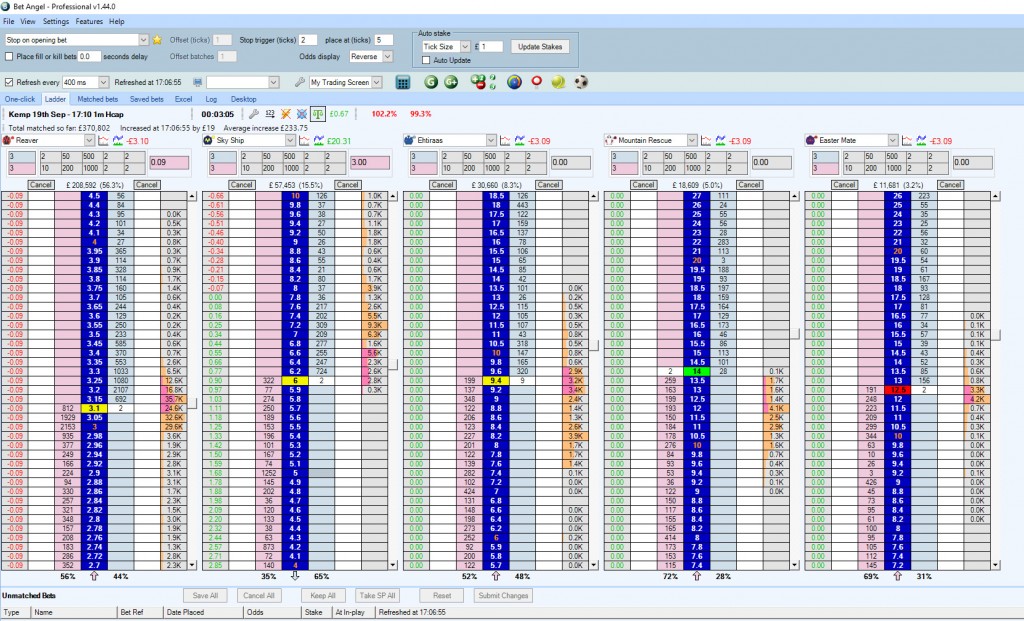Open Reaver's red price chart icon

click(103, 140)
